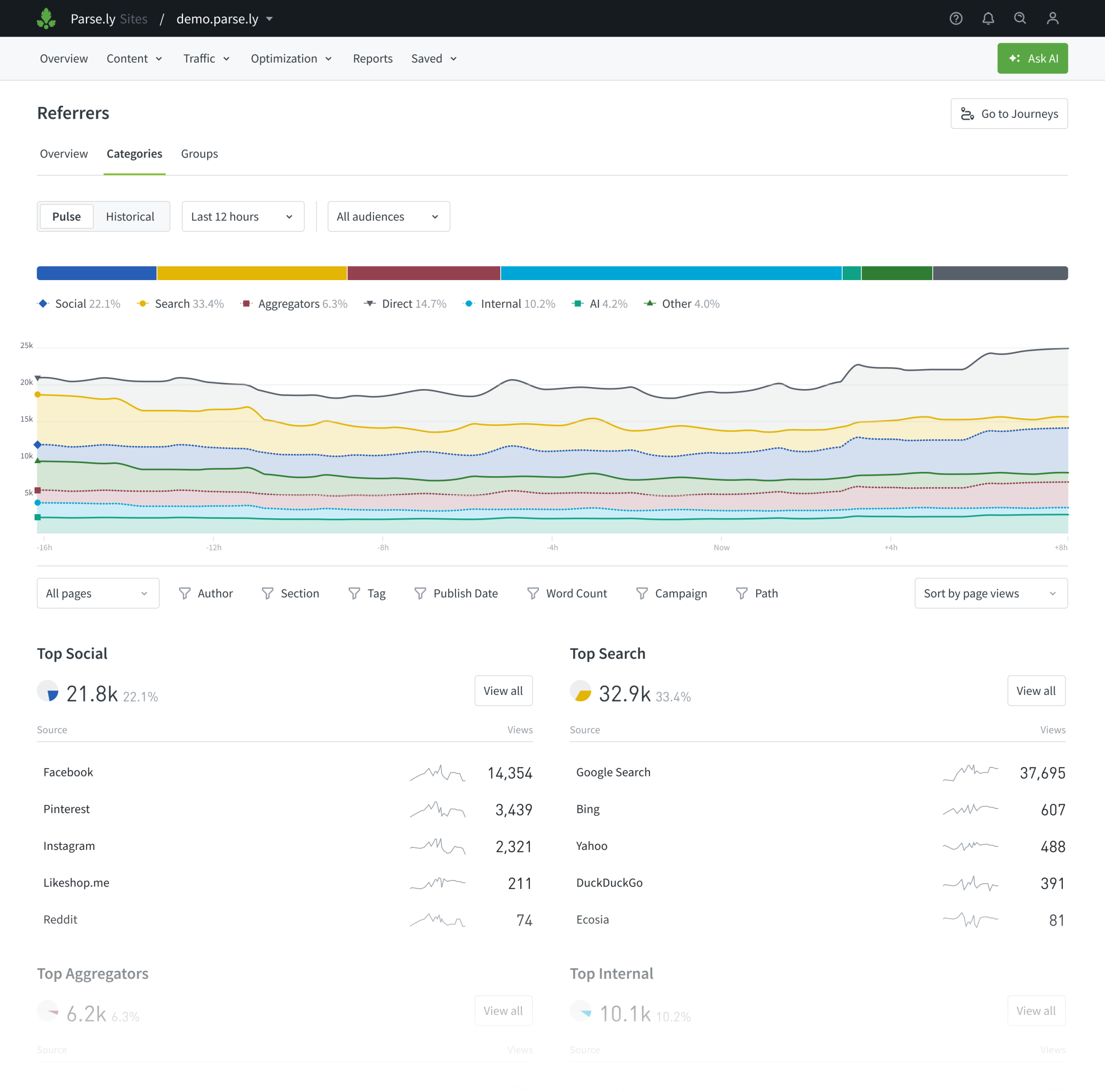Switch to Historical mode
The height and width of the screenshot is (1092, 1105).
(x=130, y=216)
